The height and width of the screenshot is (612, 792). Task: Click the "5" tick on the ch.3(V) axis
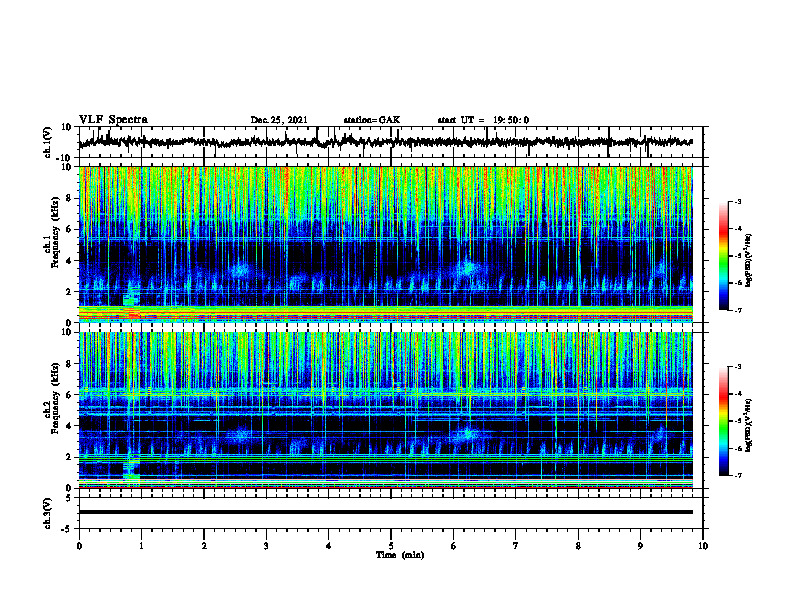70,498
